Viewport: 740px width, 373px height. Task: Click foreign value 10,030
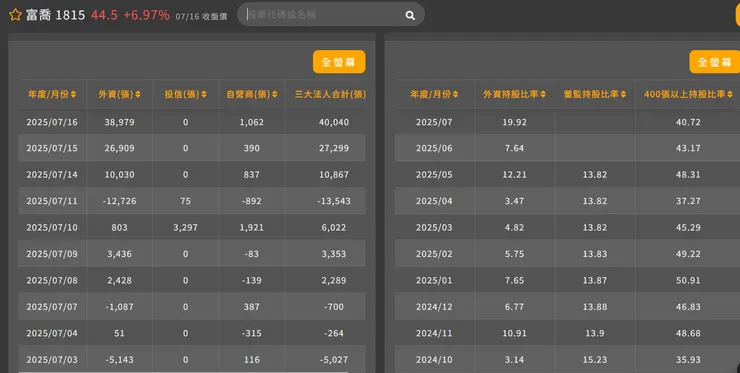point(119,175)
